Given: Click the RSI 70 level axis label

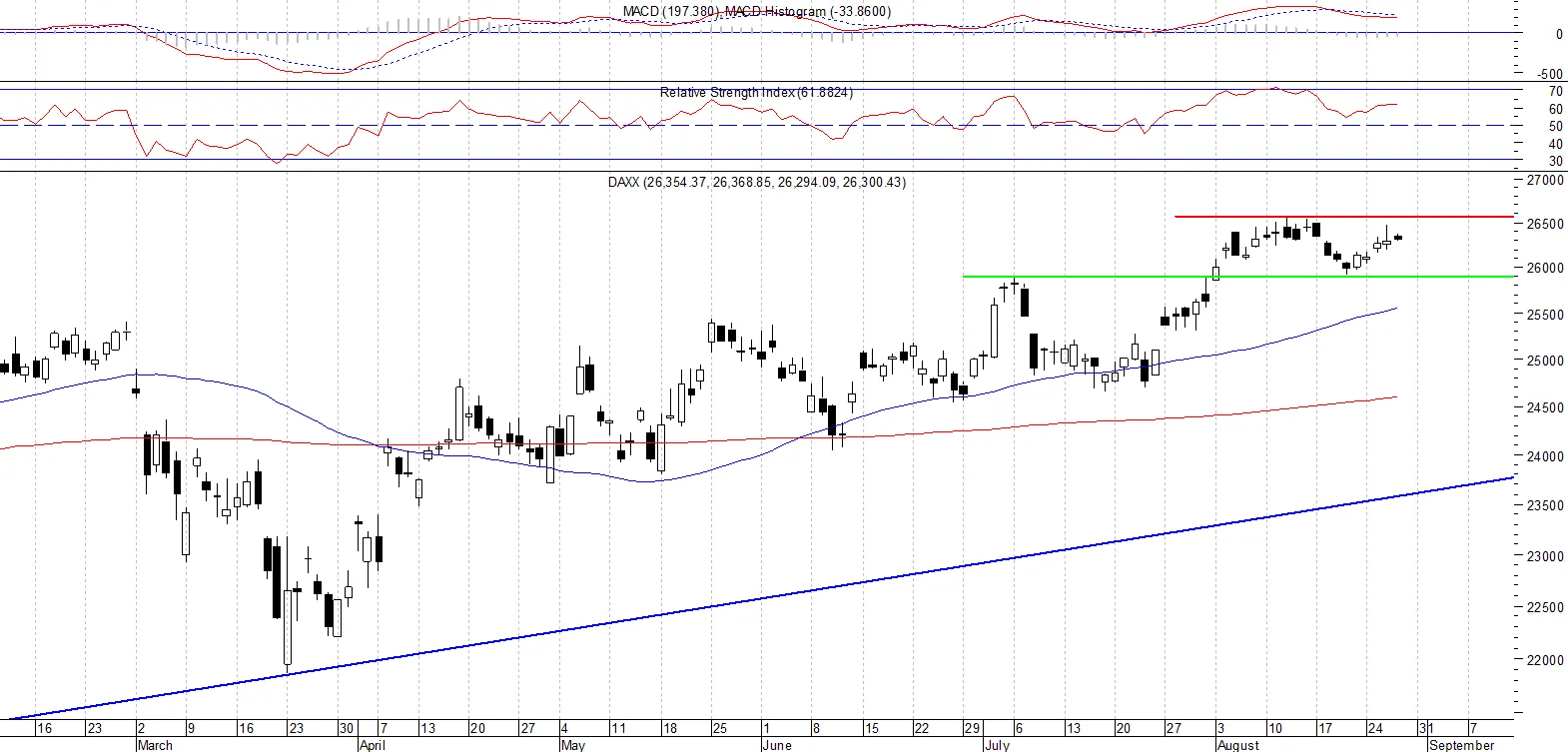Looking at the screenshot, I should pos(1556,92).
